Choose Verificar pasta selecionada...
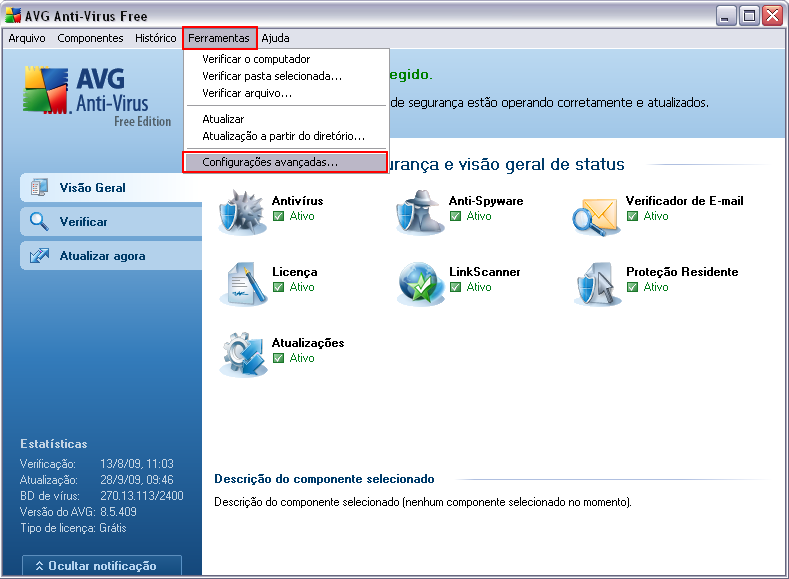The image size is (789, 579). pos(287,76)
